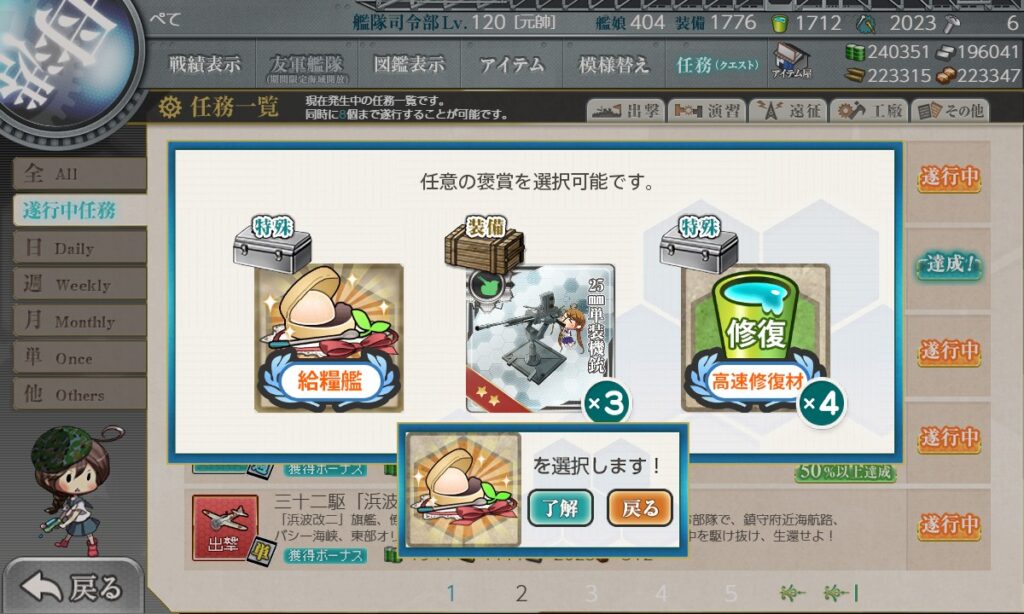The image size is (1024, 614).
Task: Go to the last page arrow icon
Action: (x=840, y=592)
